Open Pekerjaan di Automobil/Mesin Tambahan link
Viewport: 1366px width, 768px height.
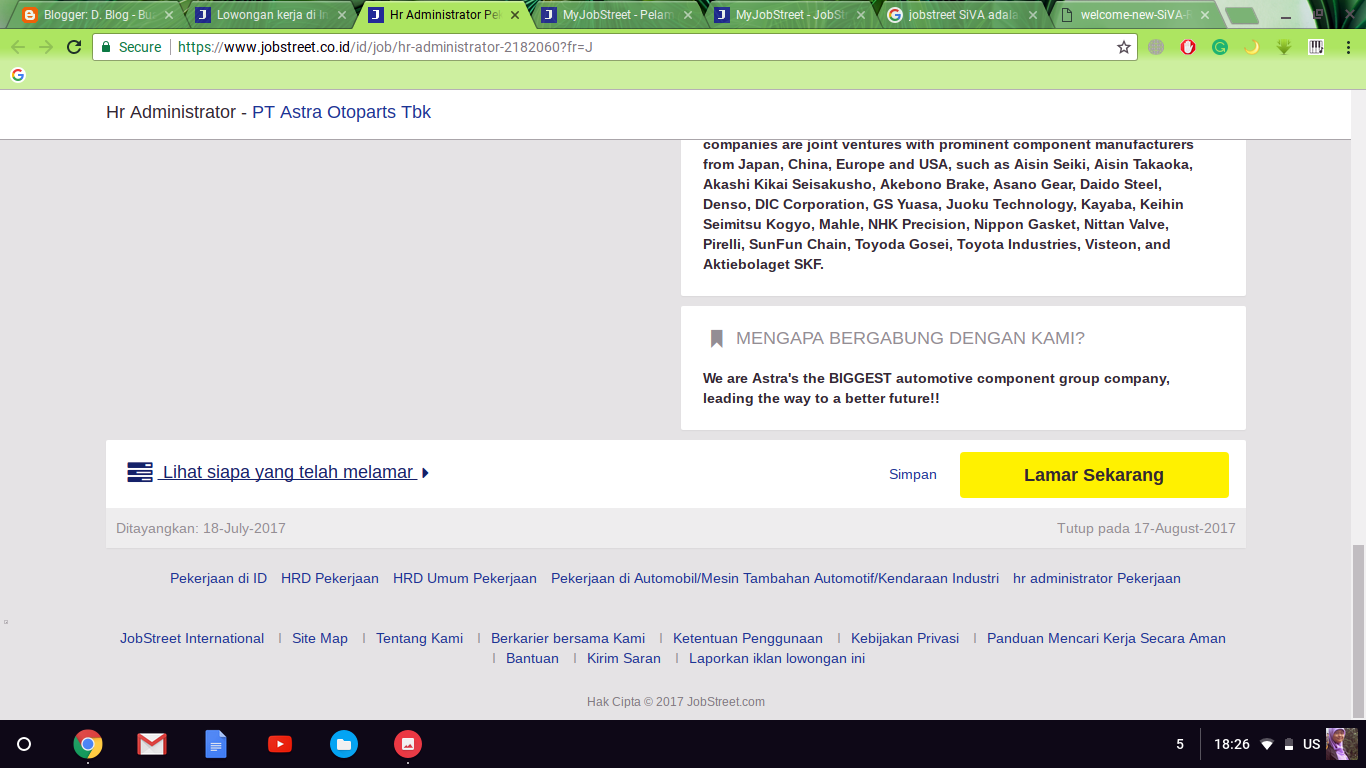(775, 578)
